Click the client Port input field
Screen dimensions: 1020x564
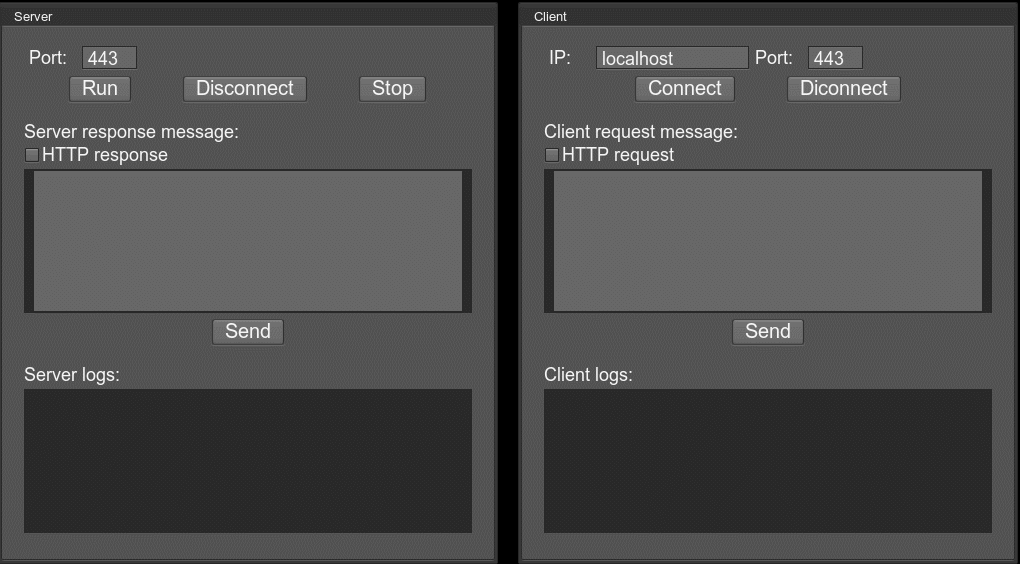pos(835,58)
